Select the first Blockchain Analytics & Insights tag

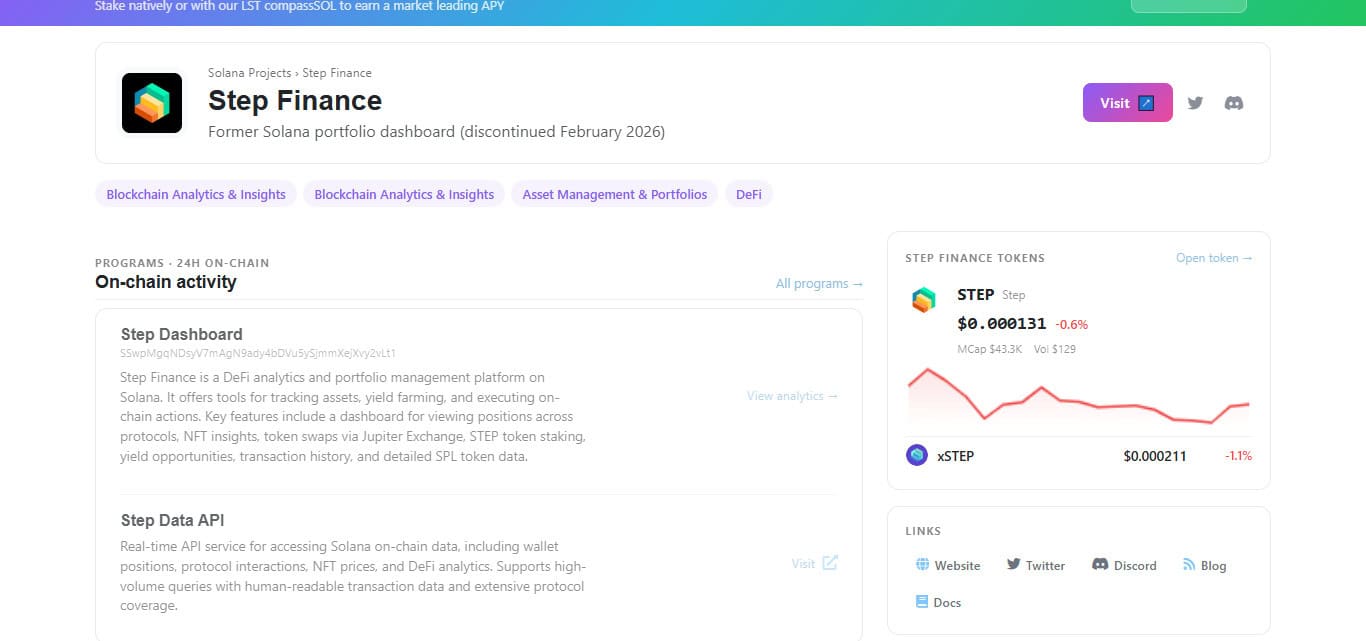[x=196, y=194]
